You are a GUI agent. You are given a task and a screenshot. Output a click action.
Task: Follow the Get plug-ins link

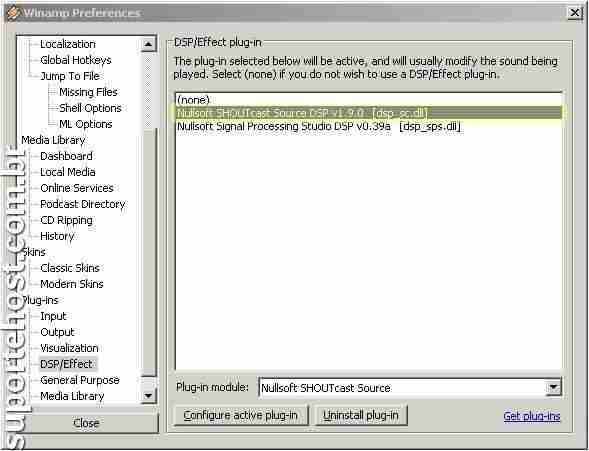click(532, 416)
